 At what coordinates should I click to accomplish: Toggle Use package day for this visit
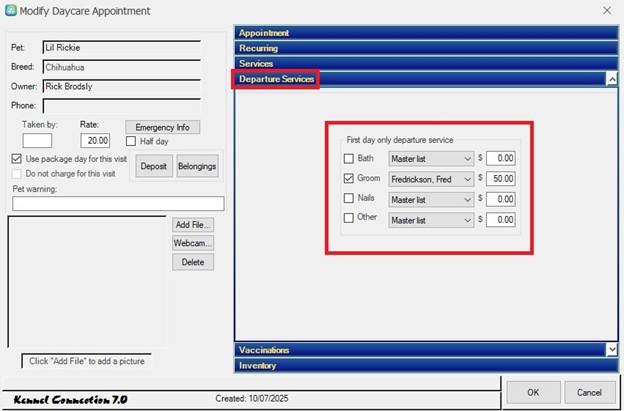[16, 159]
